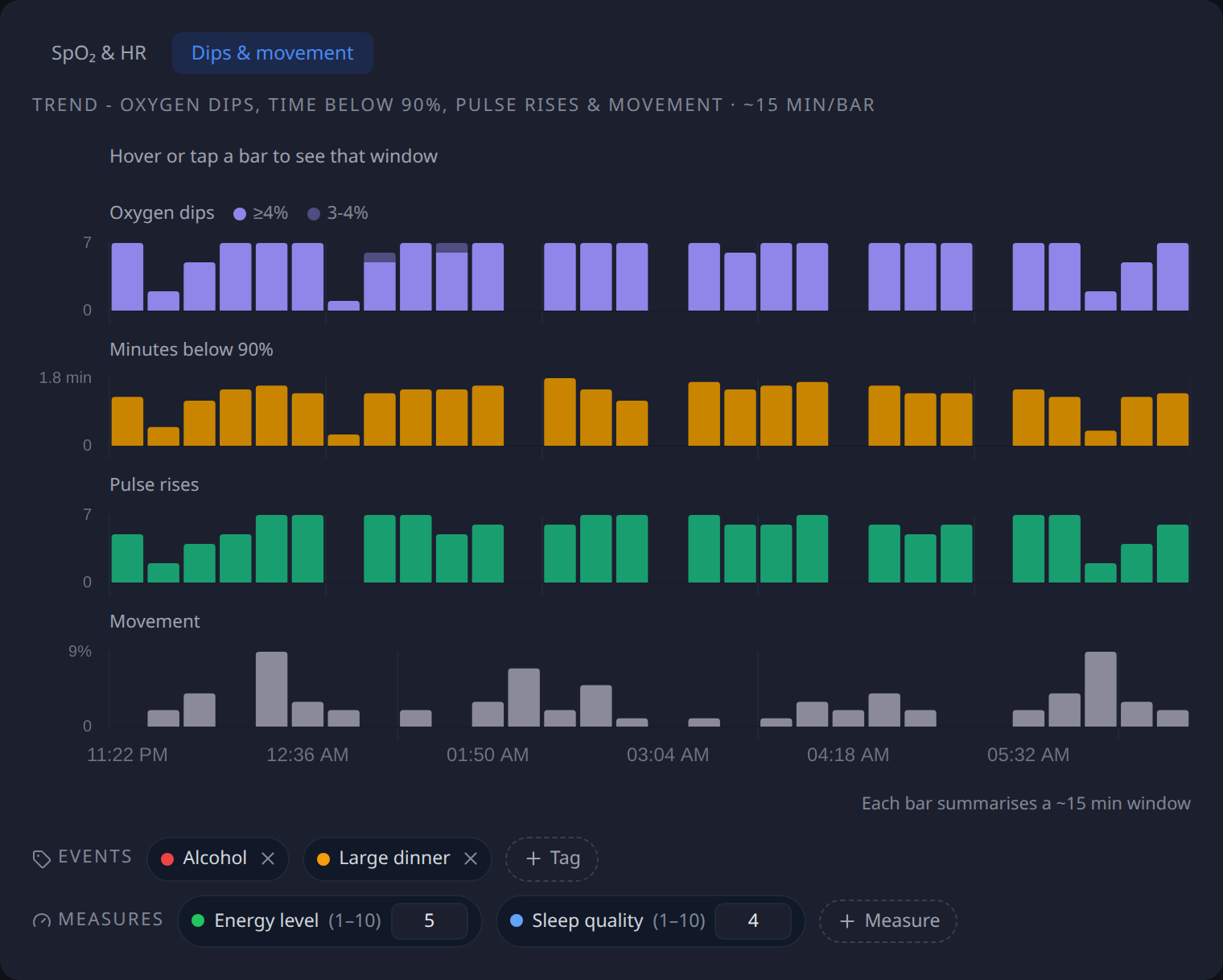Screen dimensions: 1223x980
Task: Select the tallest Movement bar near 12:36 AM
Action: click(271, 689)
